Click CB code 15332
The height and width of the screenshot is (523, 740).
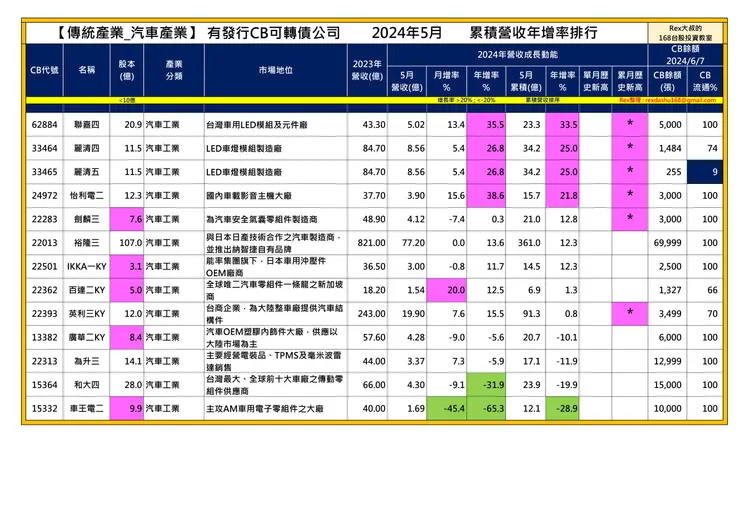44,408
